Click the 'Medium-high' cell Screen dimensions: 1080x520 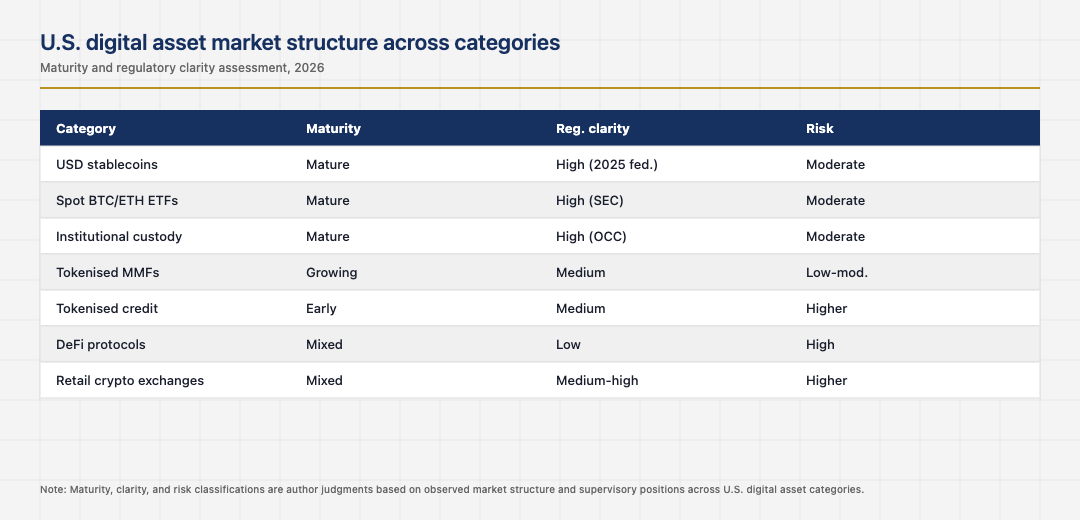(x=597, y=380)
